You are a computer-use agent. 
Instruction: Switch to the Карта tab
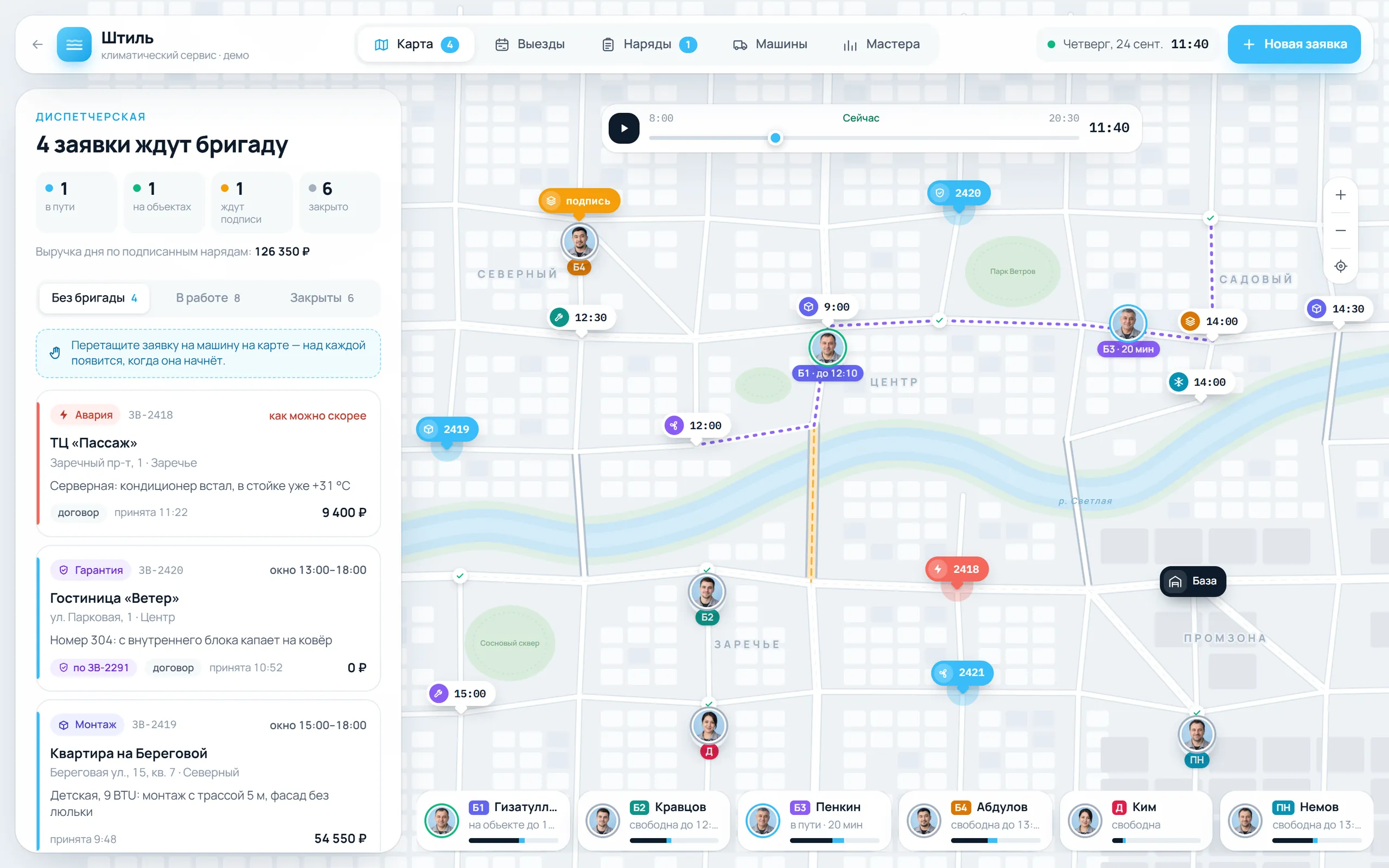(417, 44)
